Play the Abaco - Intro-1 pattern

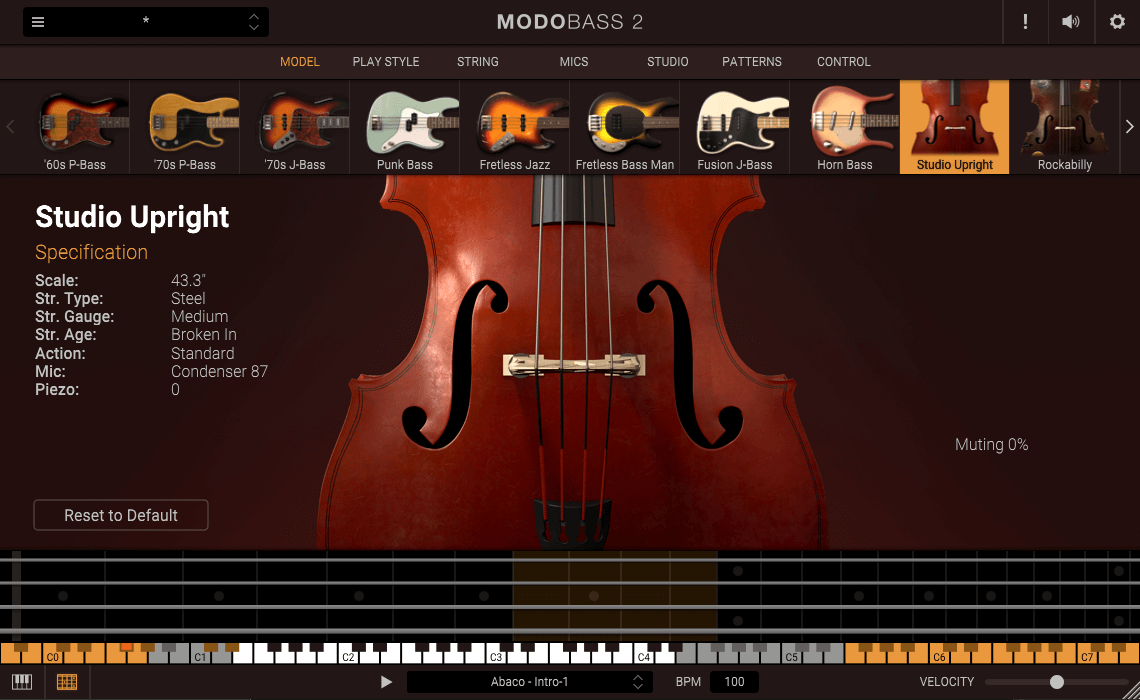pyautogui.click(x=386, y=682)
